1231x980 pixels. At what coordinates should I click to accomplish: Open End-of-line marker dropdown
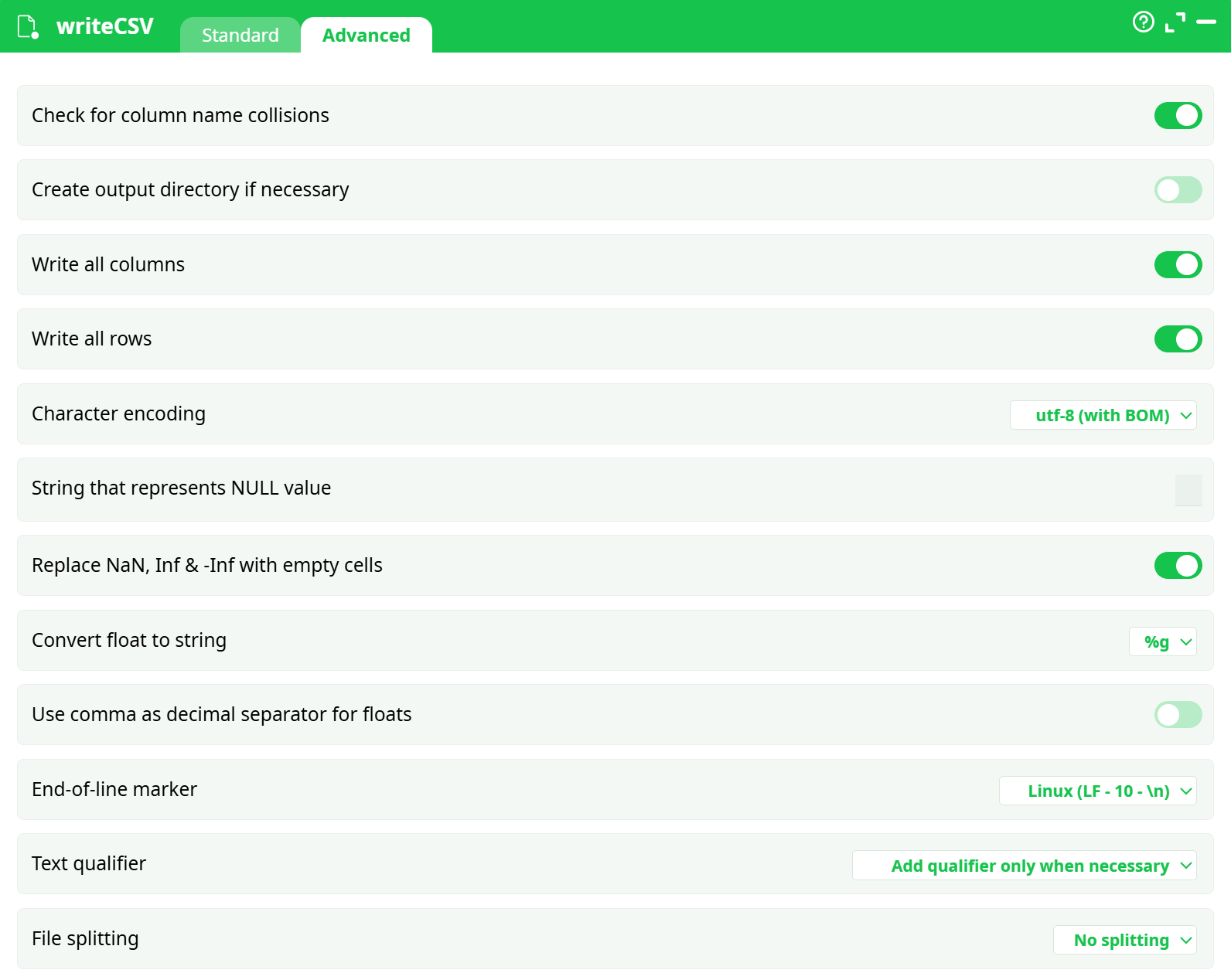(x=1097, y=791)
